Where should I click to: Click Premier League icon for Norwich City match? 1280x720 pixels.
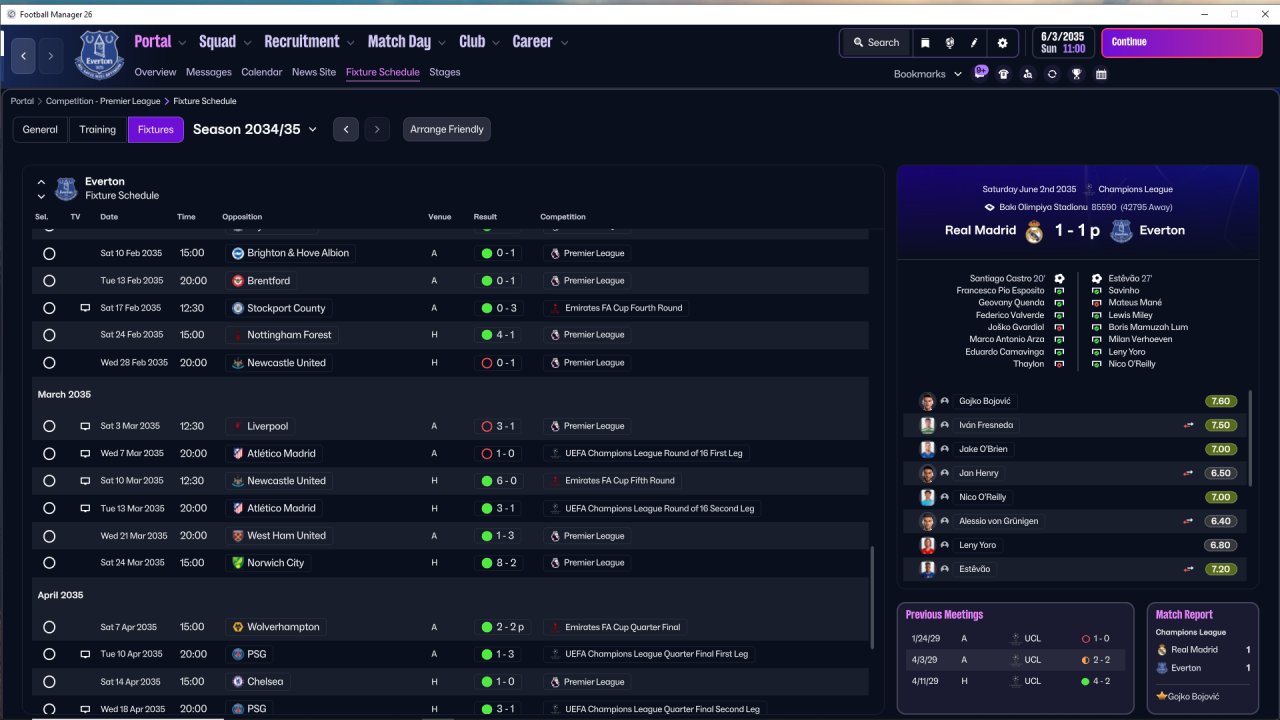pyautogui.click(x=554, y=563)
